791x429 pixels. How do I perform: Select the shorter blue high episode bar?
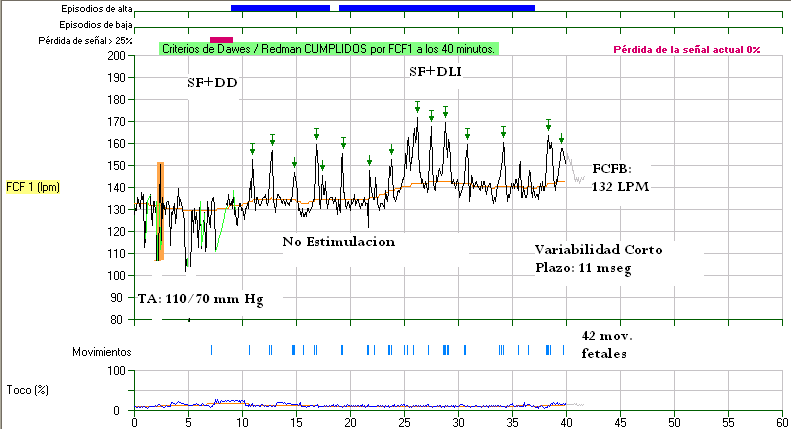tap(280, 8)
